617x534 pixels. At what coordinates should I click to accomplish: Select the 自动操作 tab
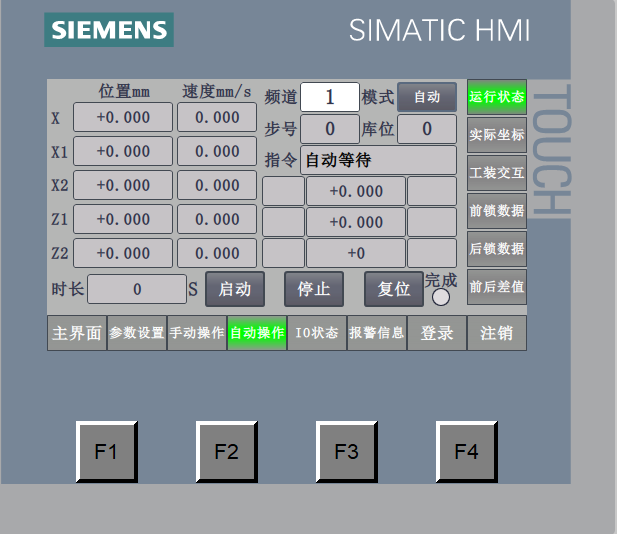click(257, 333)
